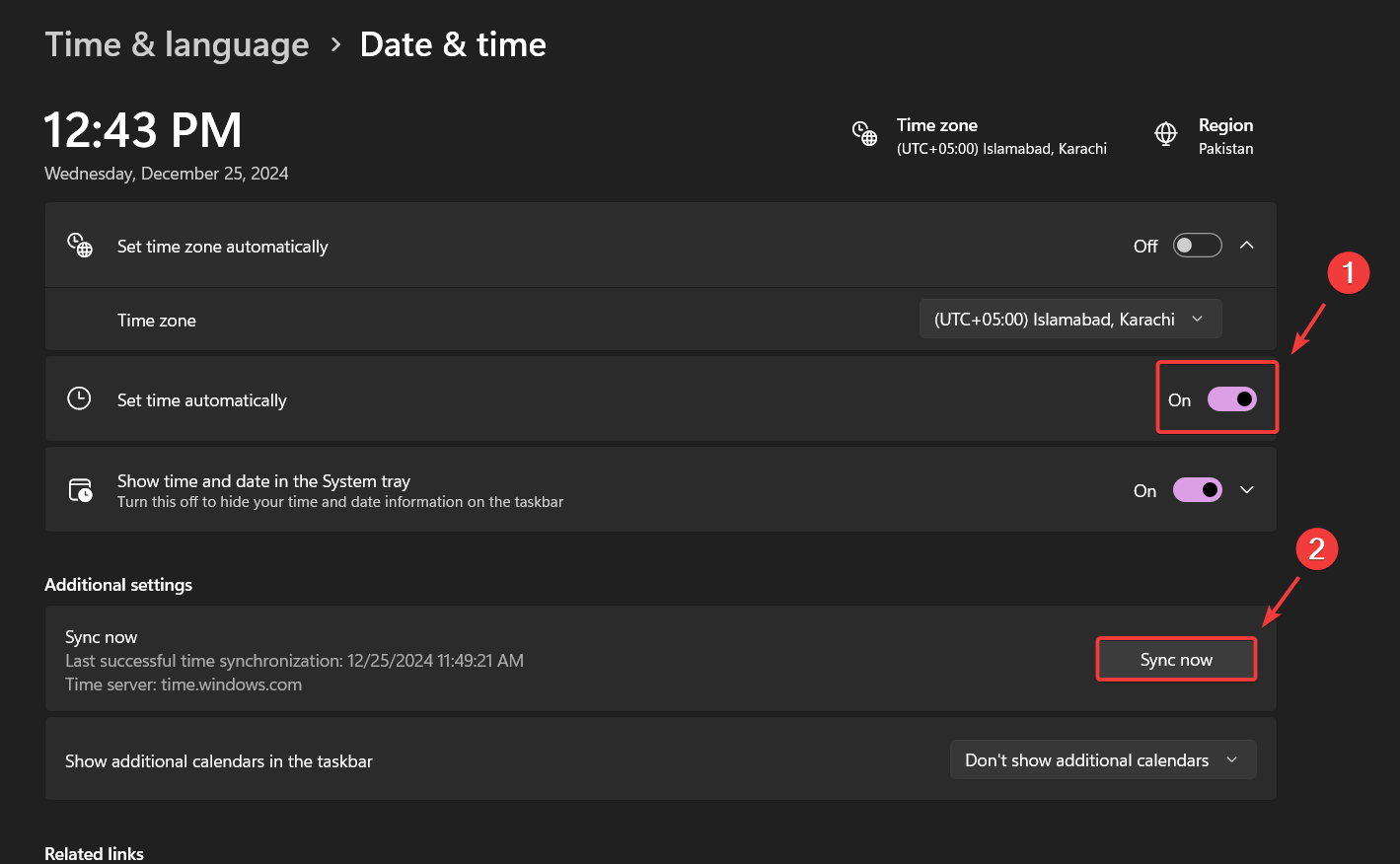Click the Region Pakistan link in header
The height and width of the screenshot is (864, 1400).
click(1225, 136)
